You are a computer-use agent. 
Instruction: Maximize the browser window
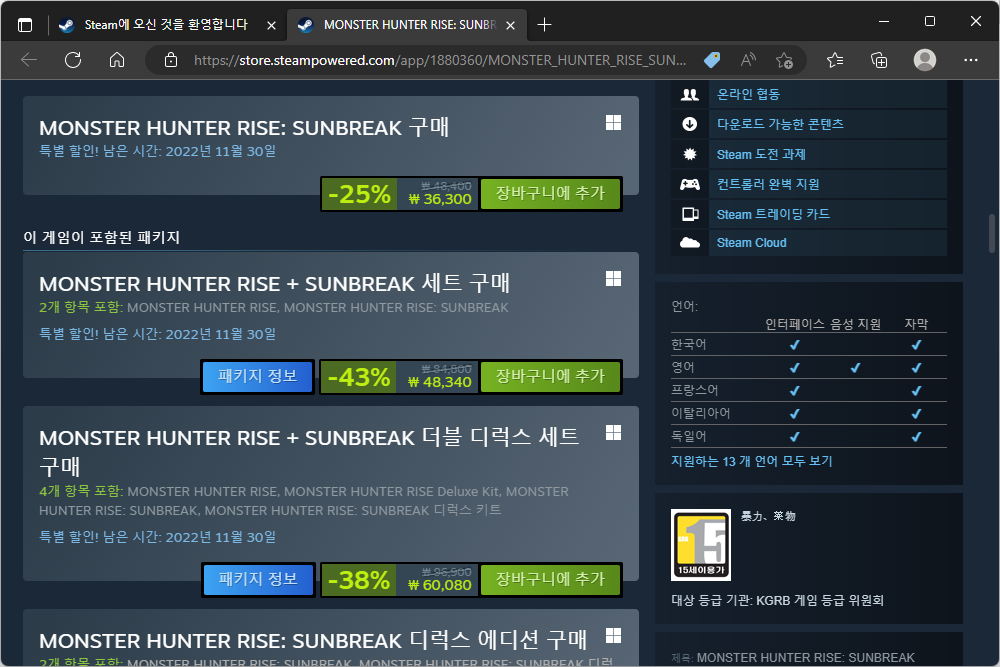point(930,22)
